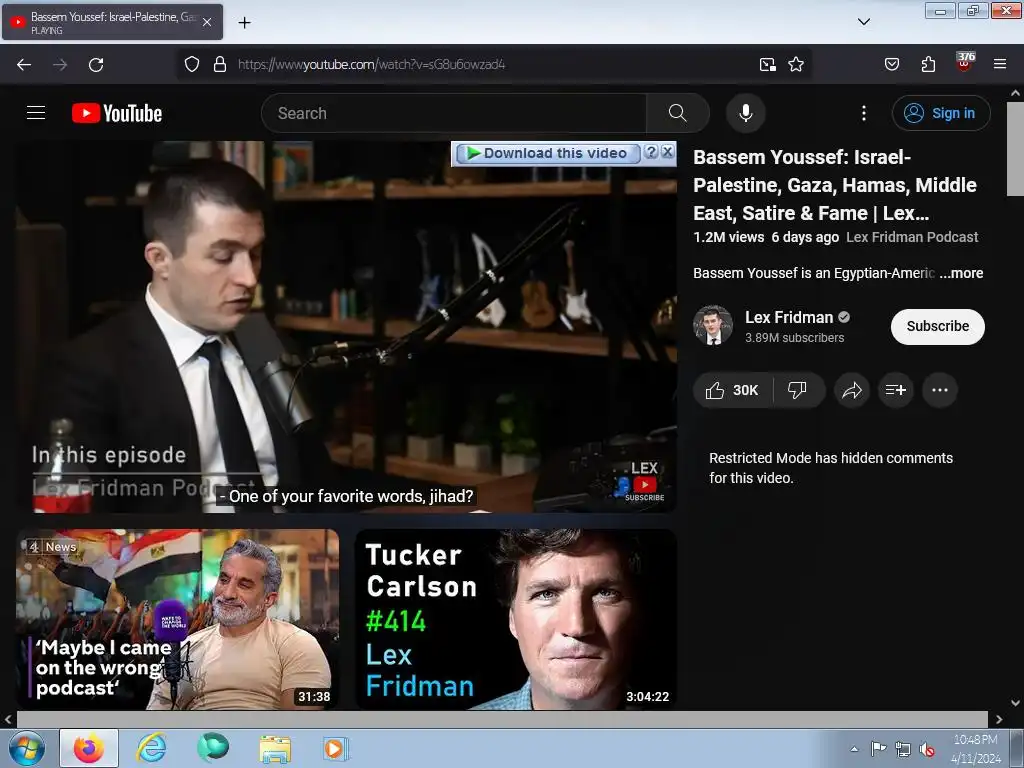Click the site padlock security icon

coord(220,64)
